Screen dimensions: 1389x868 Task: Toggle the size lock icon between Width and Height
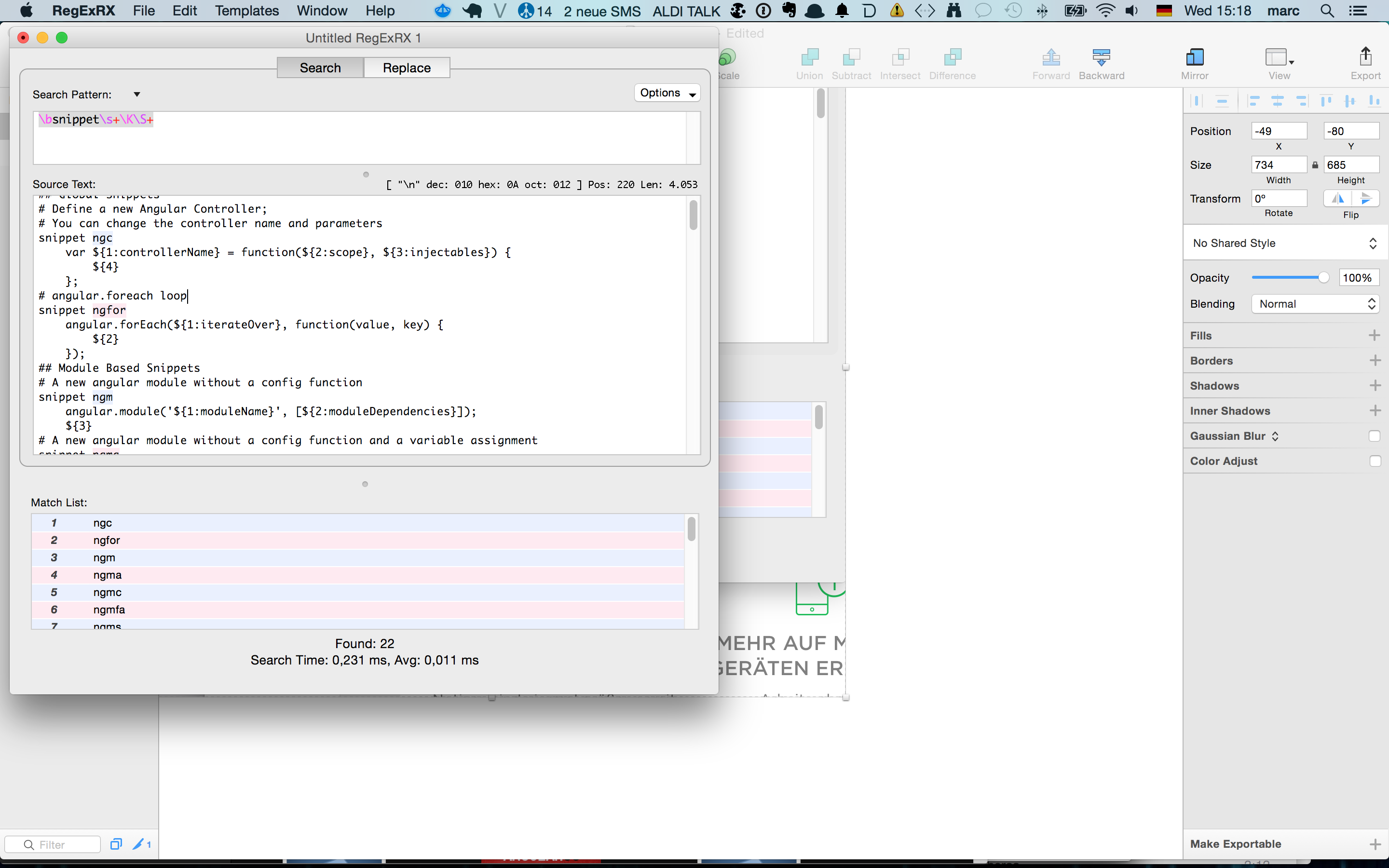[x=1315, y=165]
